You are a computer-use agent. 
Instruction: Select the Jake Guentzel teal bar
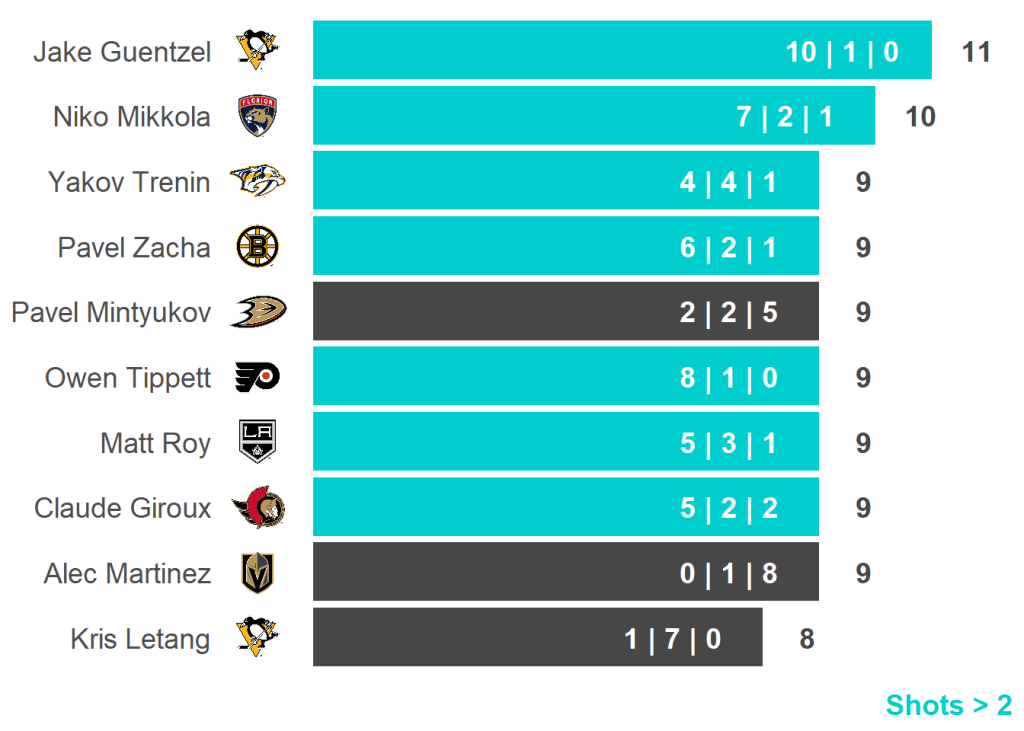click(x=622, y=50)
